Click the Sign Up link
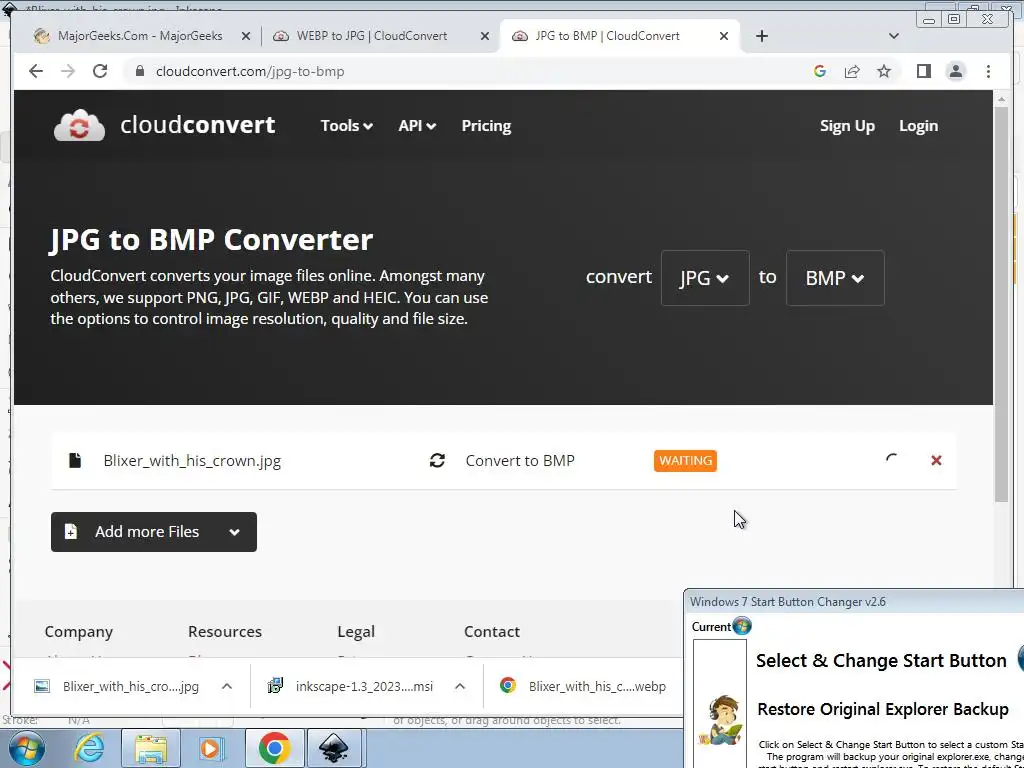This screenshot has width=1024, height=768. 847,125
